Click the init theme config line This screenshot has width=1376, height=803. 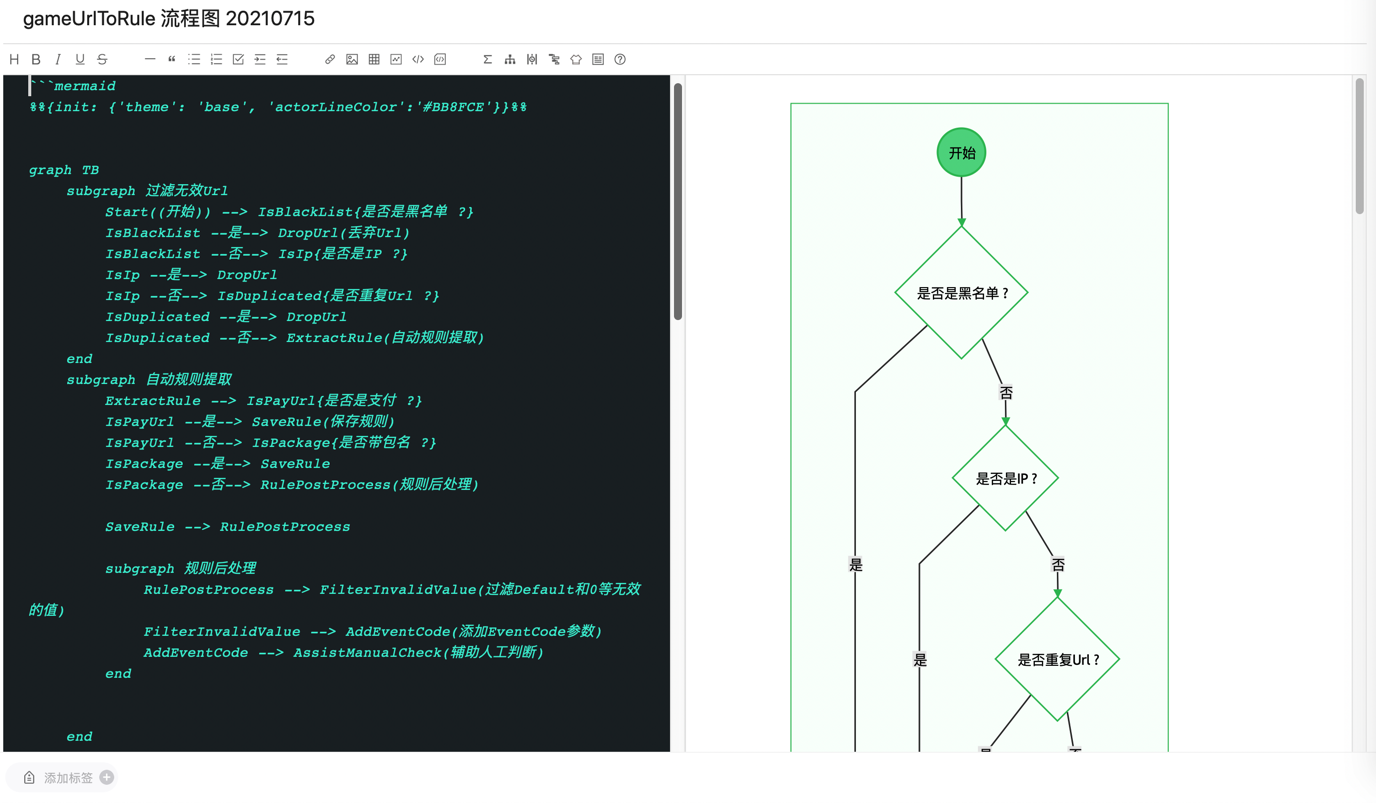pyautogui.click(x=278, y=107)
